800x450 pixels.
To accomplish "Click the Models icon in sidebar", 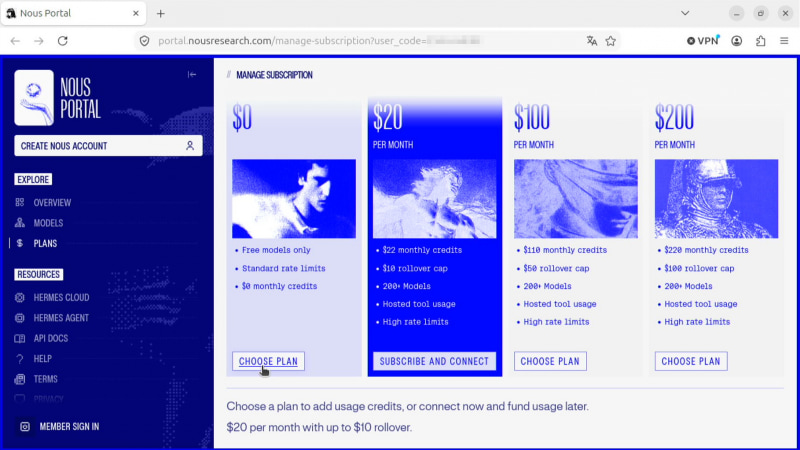I will pyautogui.click(x=20, y=223).
